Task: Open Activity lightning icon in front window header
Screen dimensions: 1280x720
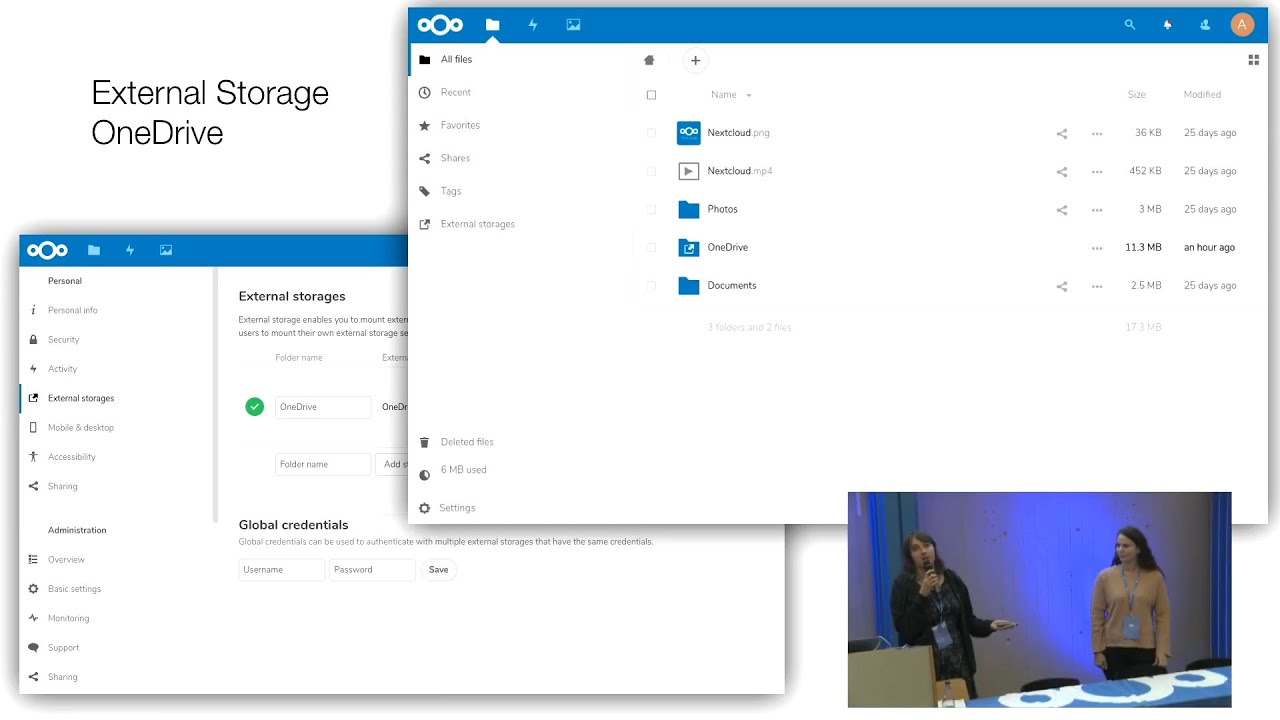Action: [533, 25]
